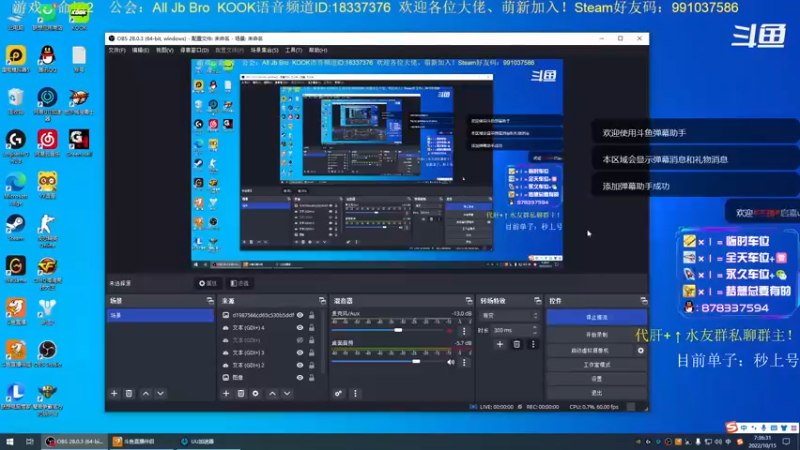Pop out the Audio Mixer dock panel
800x450 pixels.
pyautogui.click(x=468, y=301)
